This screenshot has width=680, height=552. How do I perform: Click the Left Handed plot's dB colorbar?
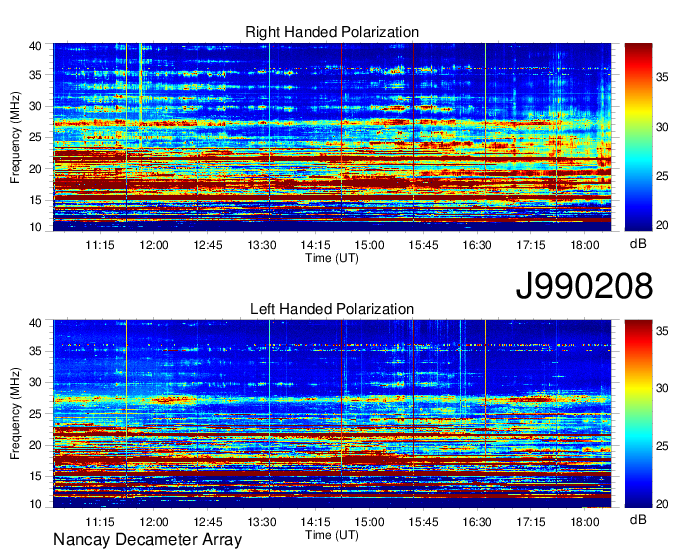click(638, 414)
